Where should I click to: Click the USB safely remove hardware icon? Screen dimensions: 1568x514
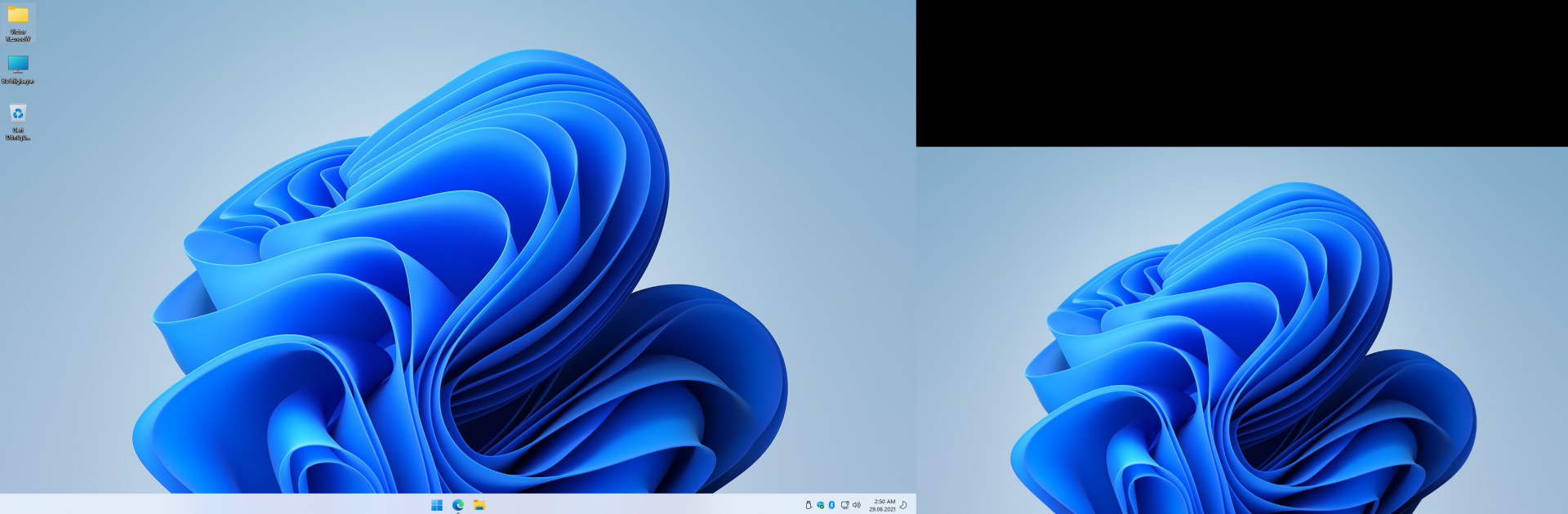click(x=808, y=505)
